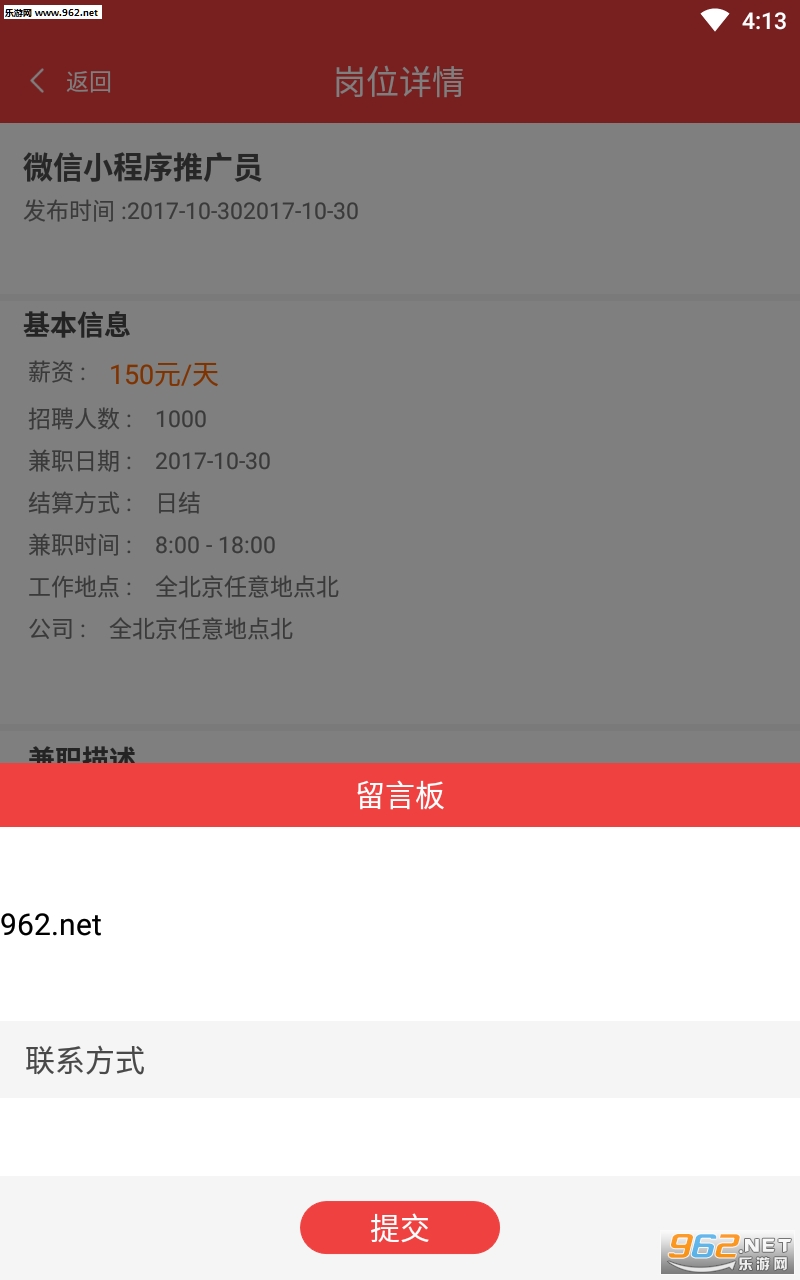Tap the 4:13 clock in status bar
The width and height of the screenshot is (800, 1280).
pyautogui.click(x=764, y=21)
